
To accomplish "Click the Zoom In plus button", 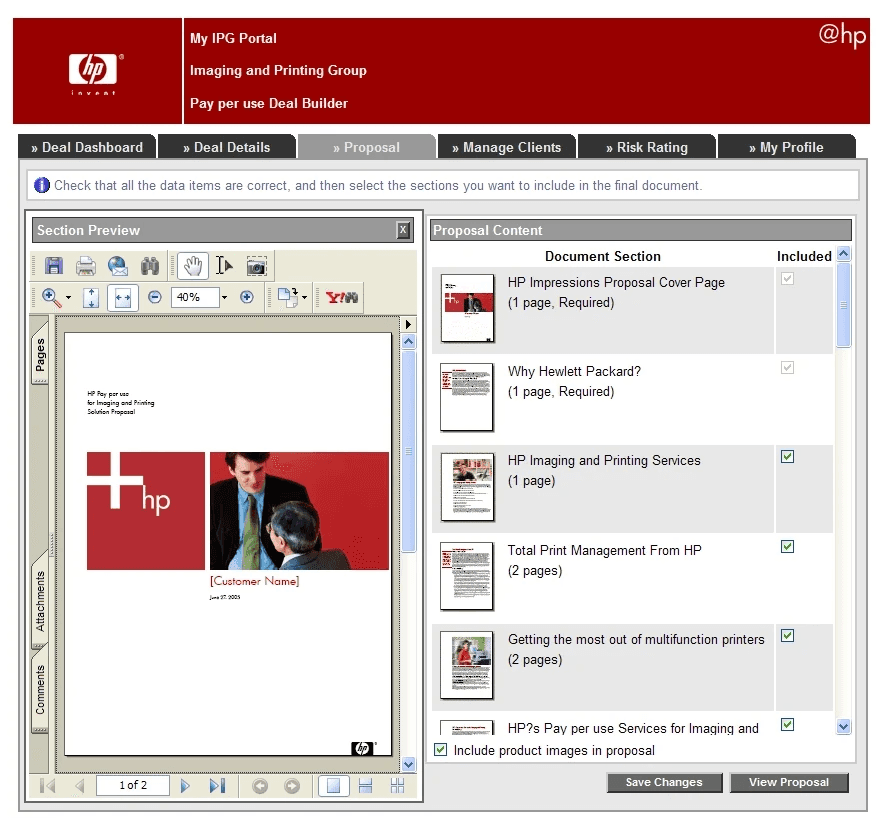I will (x=246, y=297).
